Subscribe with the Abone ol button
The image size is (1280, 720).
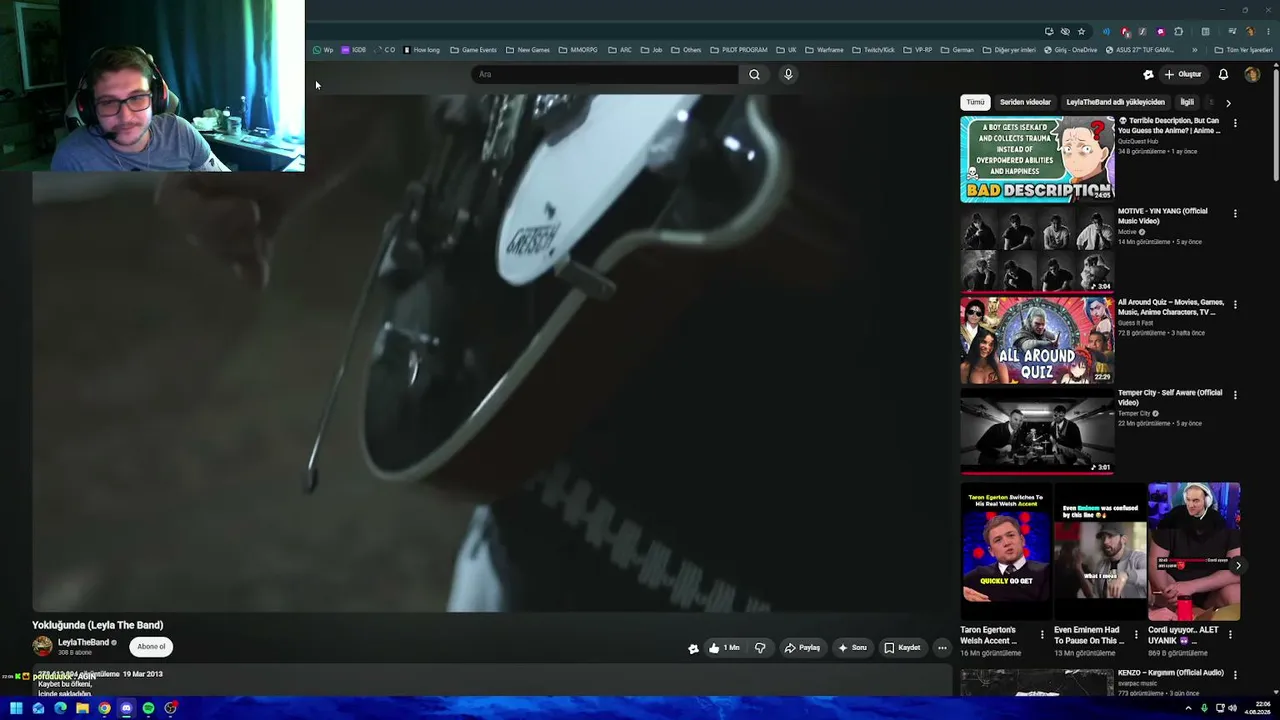tap(151, 647)
